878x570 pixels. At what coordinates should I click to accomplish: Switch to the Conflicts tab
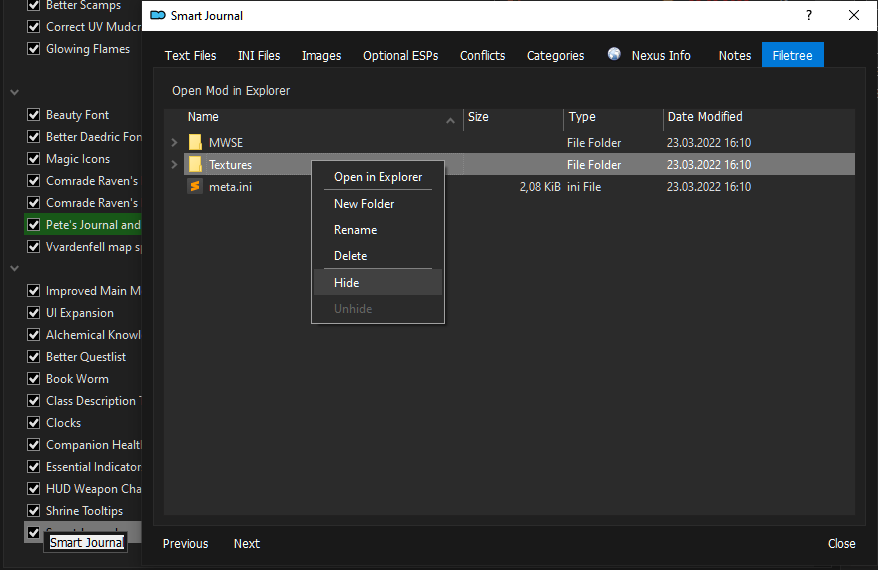482,56
